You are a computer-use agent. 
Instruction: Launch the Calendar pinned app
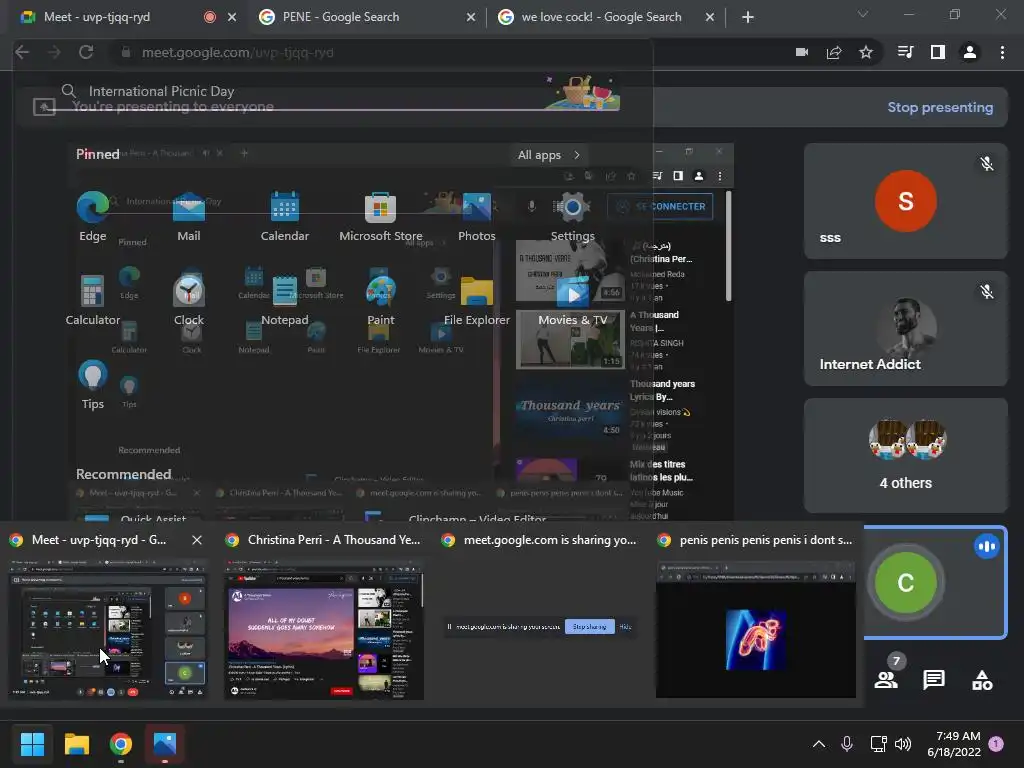pyautogui.click(x=285, y=216)
